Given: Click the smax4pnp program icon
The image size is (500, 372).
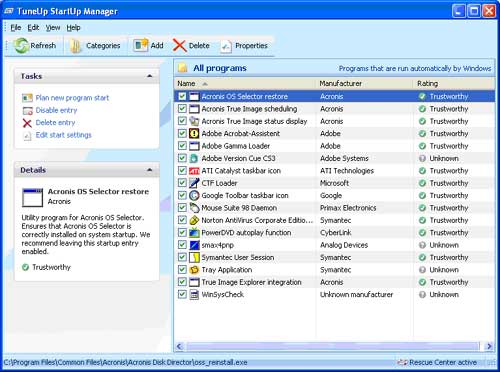Looking at the screenshot, I should point(194,245).
